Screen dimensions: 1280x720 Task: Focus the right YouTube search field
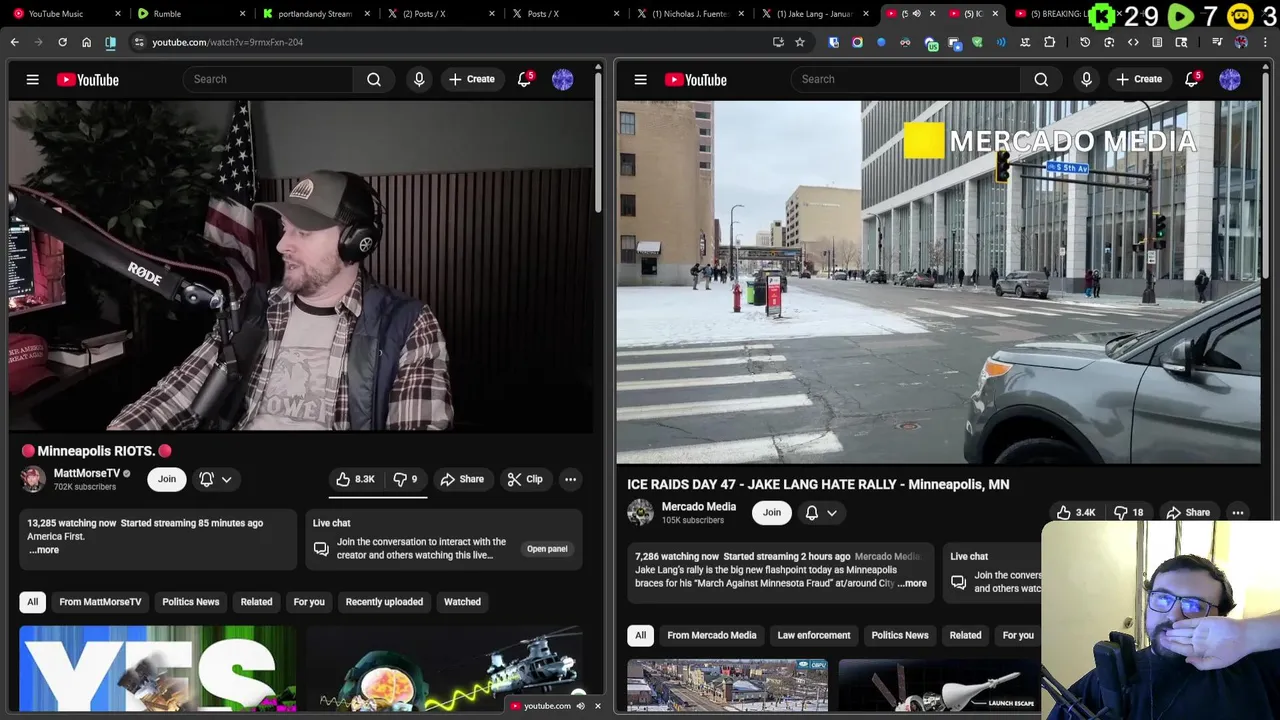coord(906,79)
